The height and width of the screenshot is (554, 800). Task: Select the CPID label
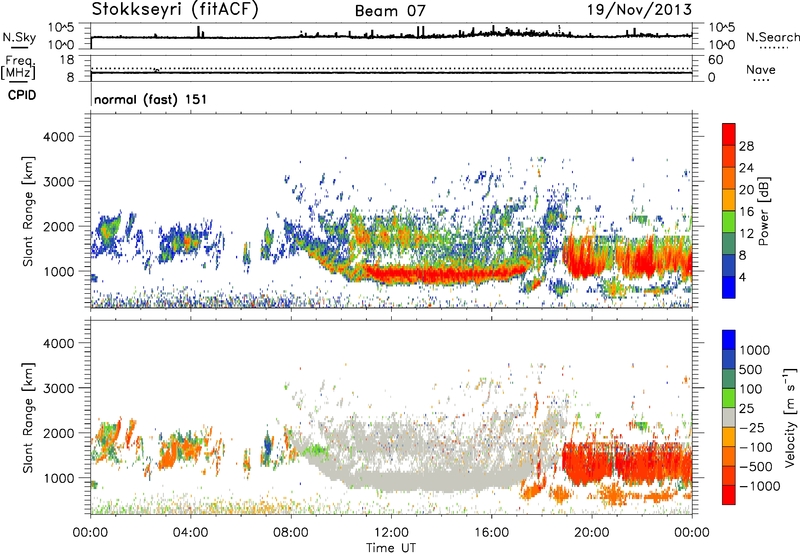pyautogui.click(x=22, y=95)
